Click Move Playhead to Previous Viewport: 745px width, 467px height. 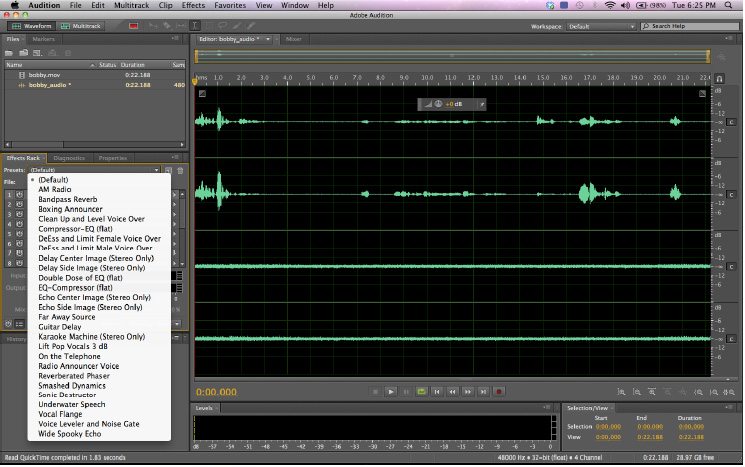437,392
